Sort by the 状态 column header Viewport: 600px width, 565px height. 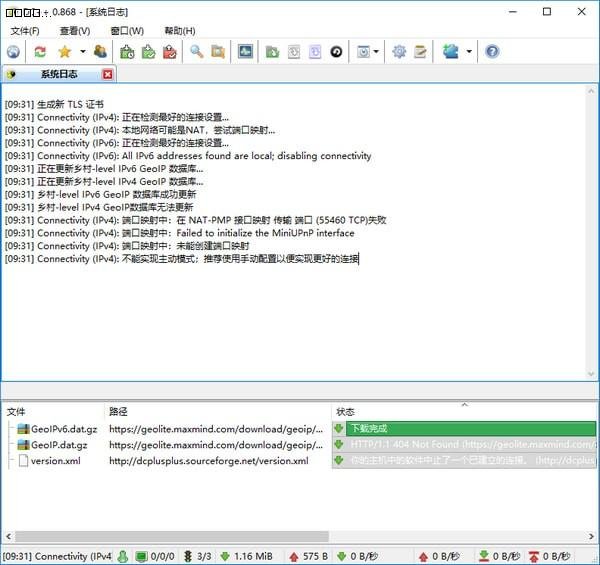pyautogui.click(x=464, y=412)
